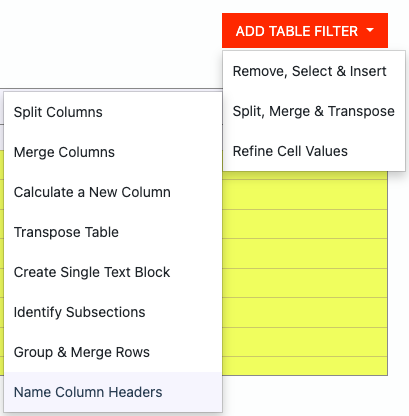Click the fifth-from-bottom yellow table row
This screenshot has height=416, width=409.
tap(305, 253)
